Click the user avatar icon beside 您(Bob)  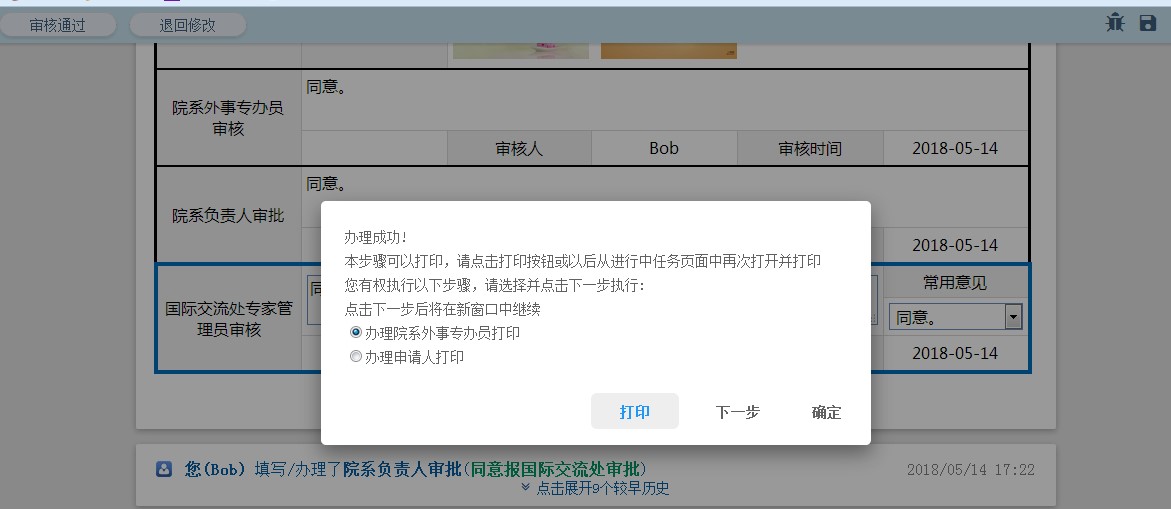(164, 469)
